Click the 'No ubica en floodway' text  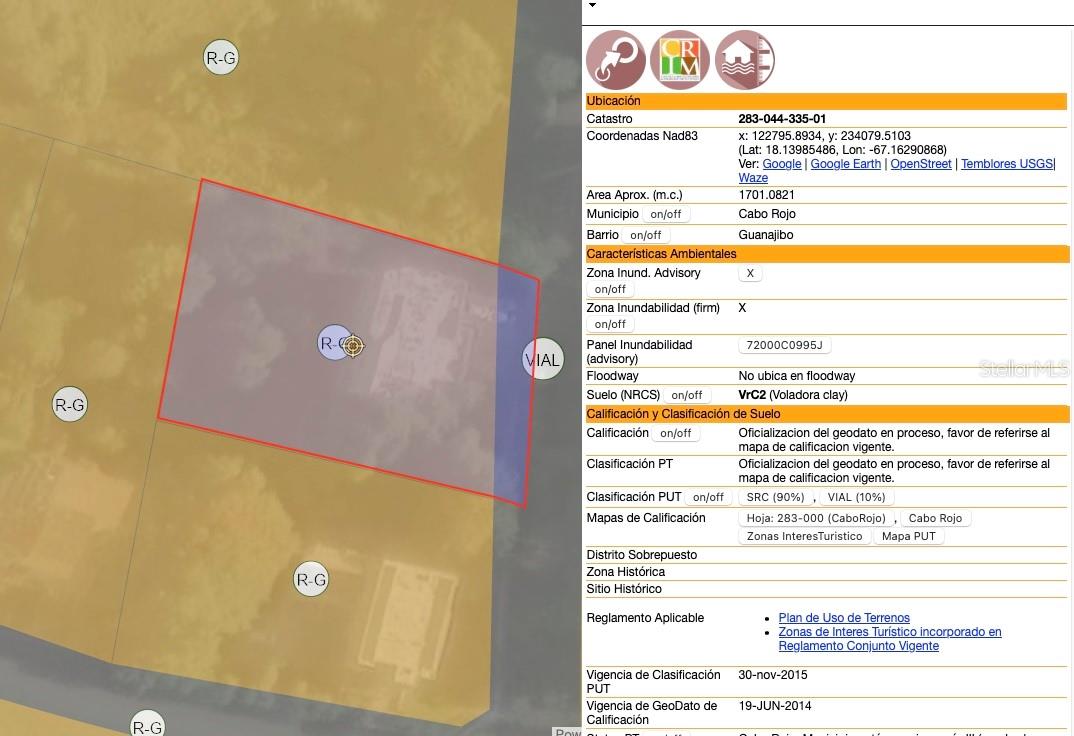pos(797,376)
